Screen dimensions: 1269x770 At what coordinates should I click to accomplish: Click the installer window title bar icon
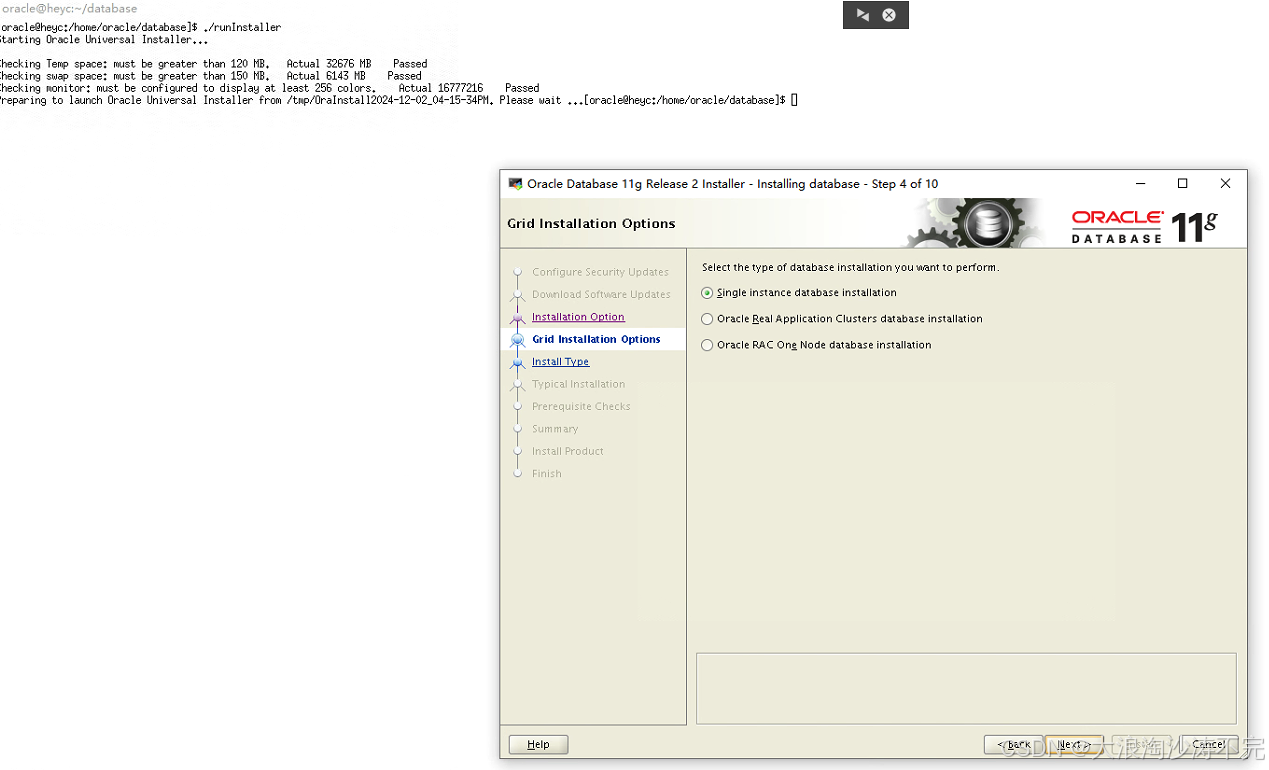click(x=515, y=184)
